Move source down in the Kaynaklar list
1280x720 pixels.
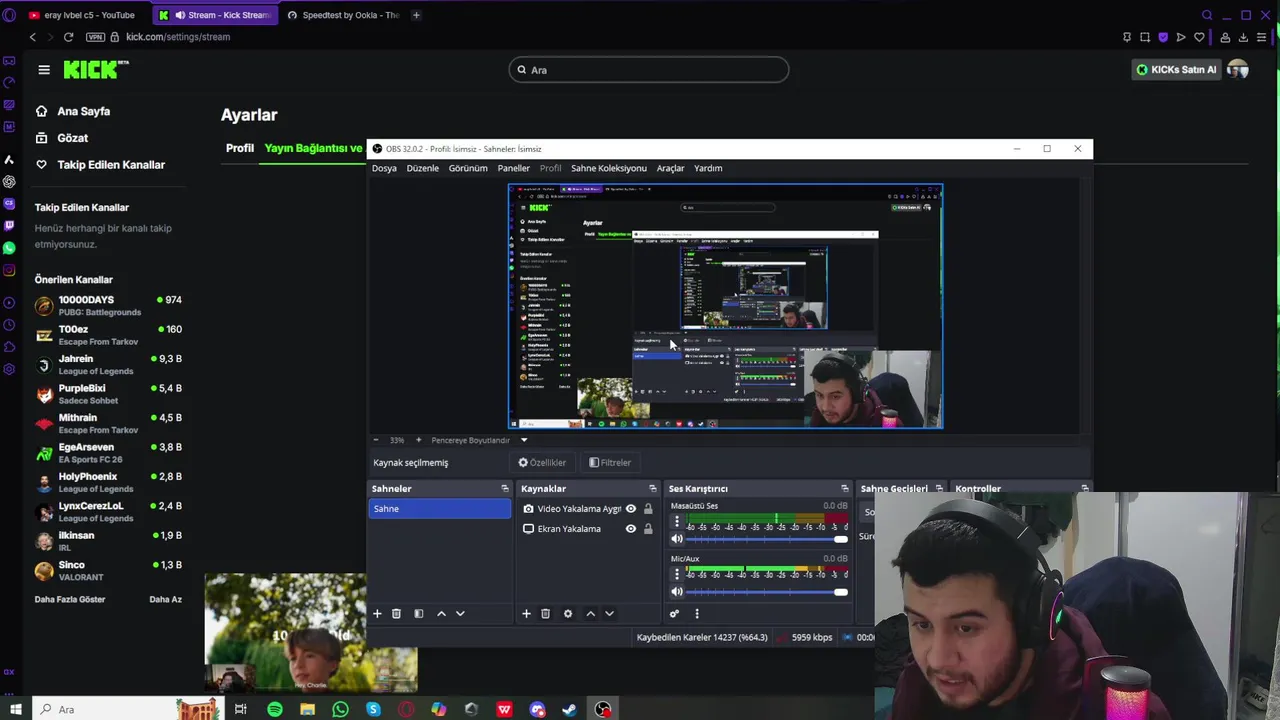pyautogui.click(x=609, y=613)
